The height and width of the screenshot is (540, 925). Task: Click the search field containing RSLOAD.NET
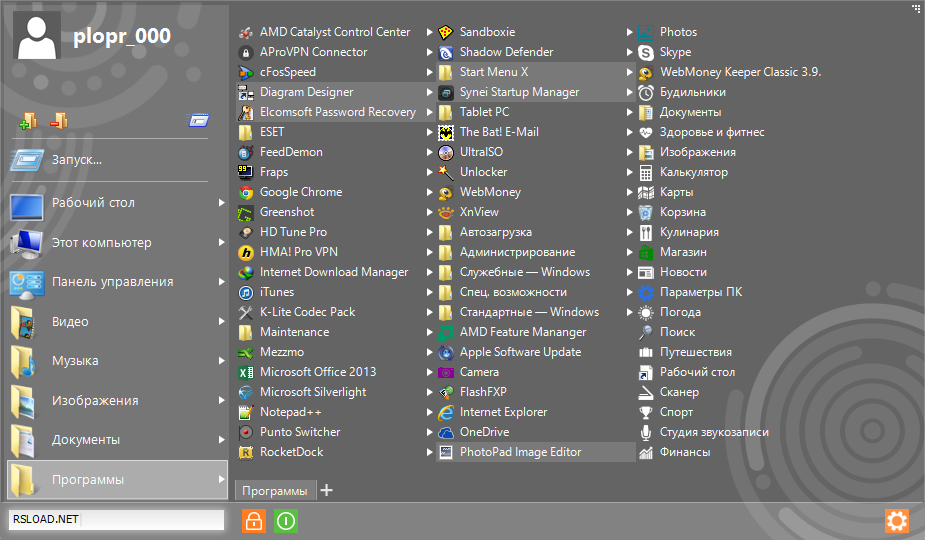point(115,520)
